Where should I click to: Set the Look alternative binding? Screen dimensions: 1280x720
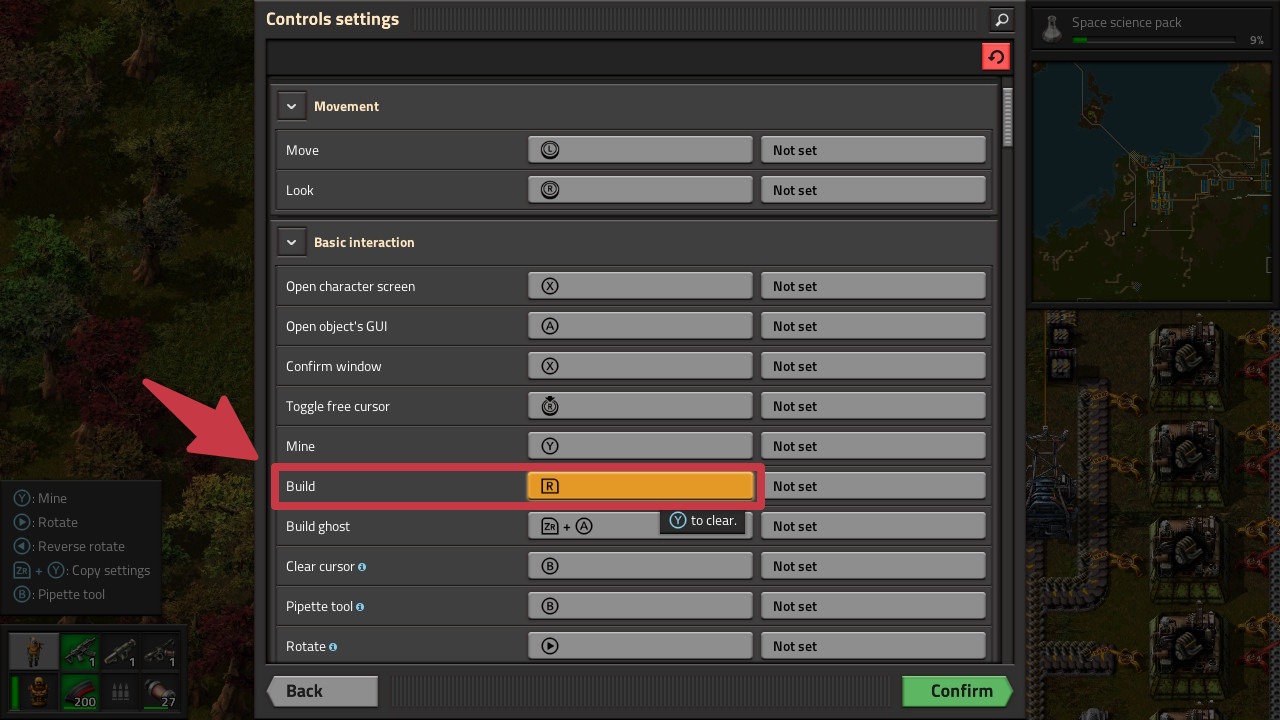(x=873, y=190)
